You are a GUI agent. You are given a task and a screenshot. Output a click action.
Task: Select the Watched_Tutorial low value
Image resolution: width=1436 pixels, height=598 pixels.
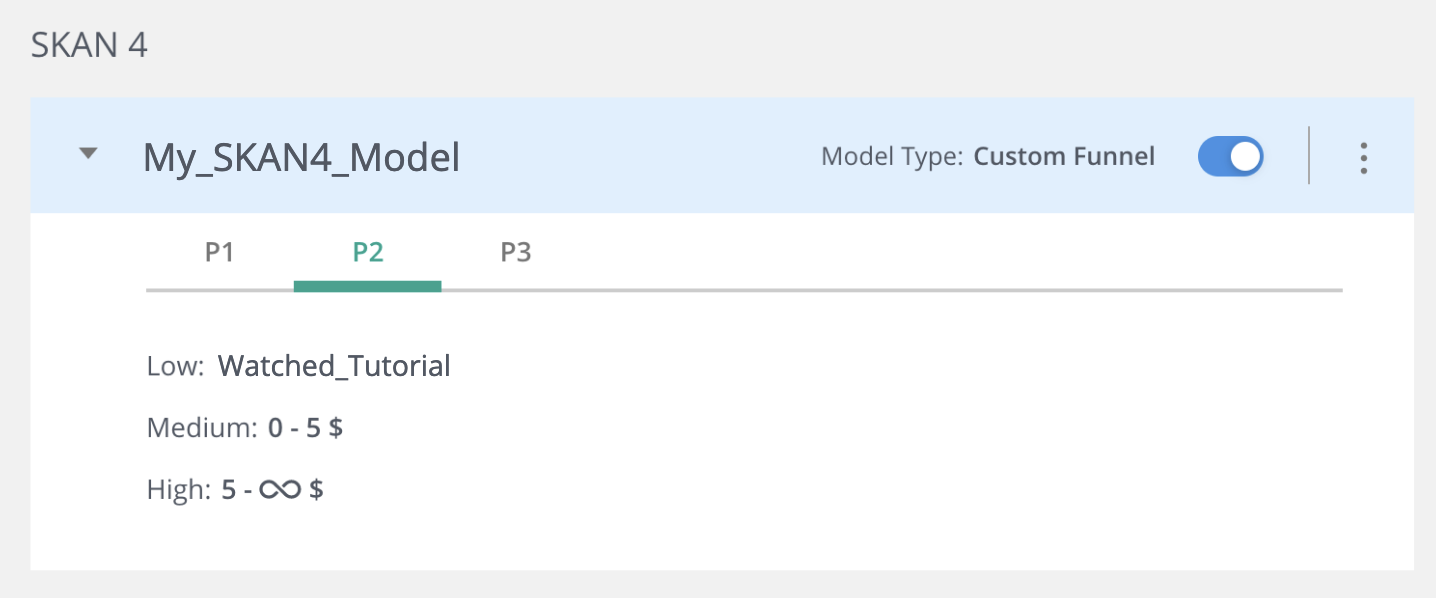click(334, 366)
